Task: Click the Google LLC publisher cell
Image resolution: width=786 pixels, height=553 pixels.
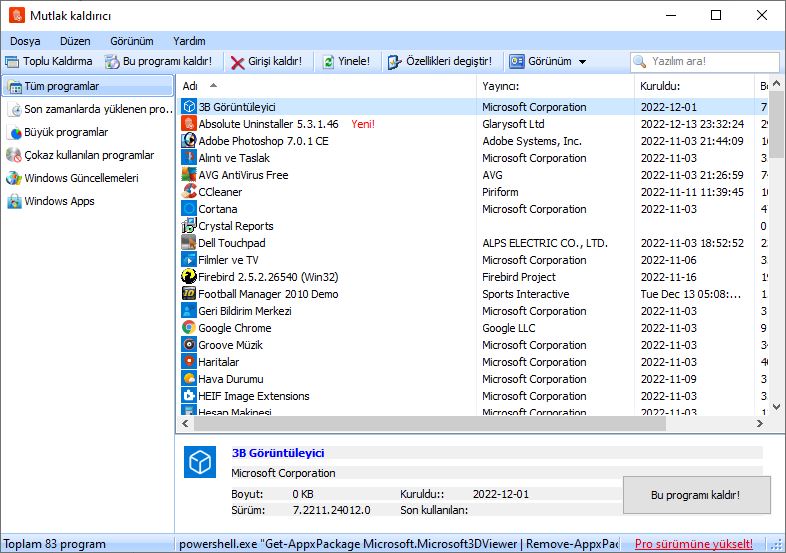Action: click(509, 328)
